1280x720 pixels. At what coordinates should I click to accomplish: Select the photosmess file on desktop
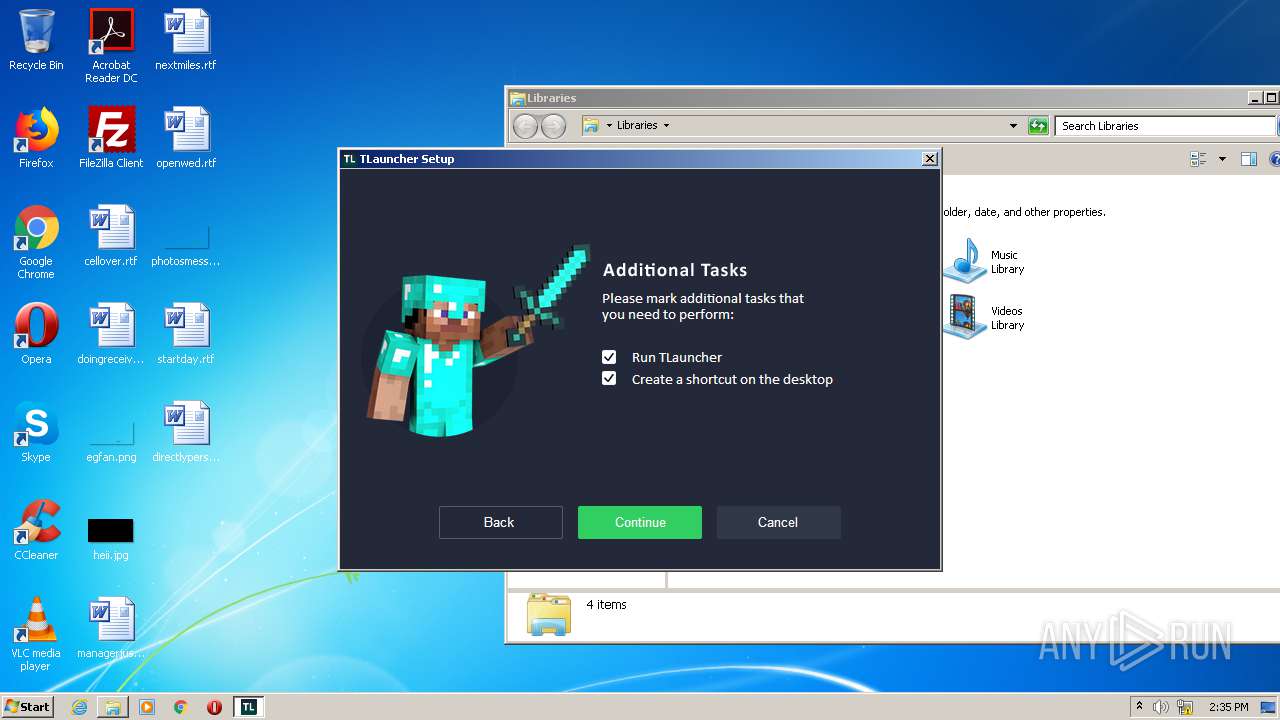coord(186,246)
